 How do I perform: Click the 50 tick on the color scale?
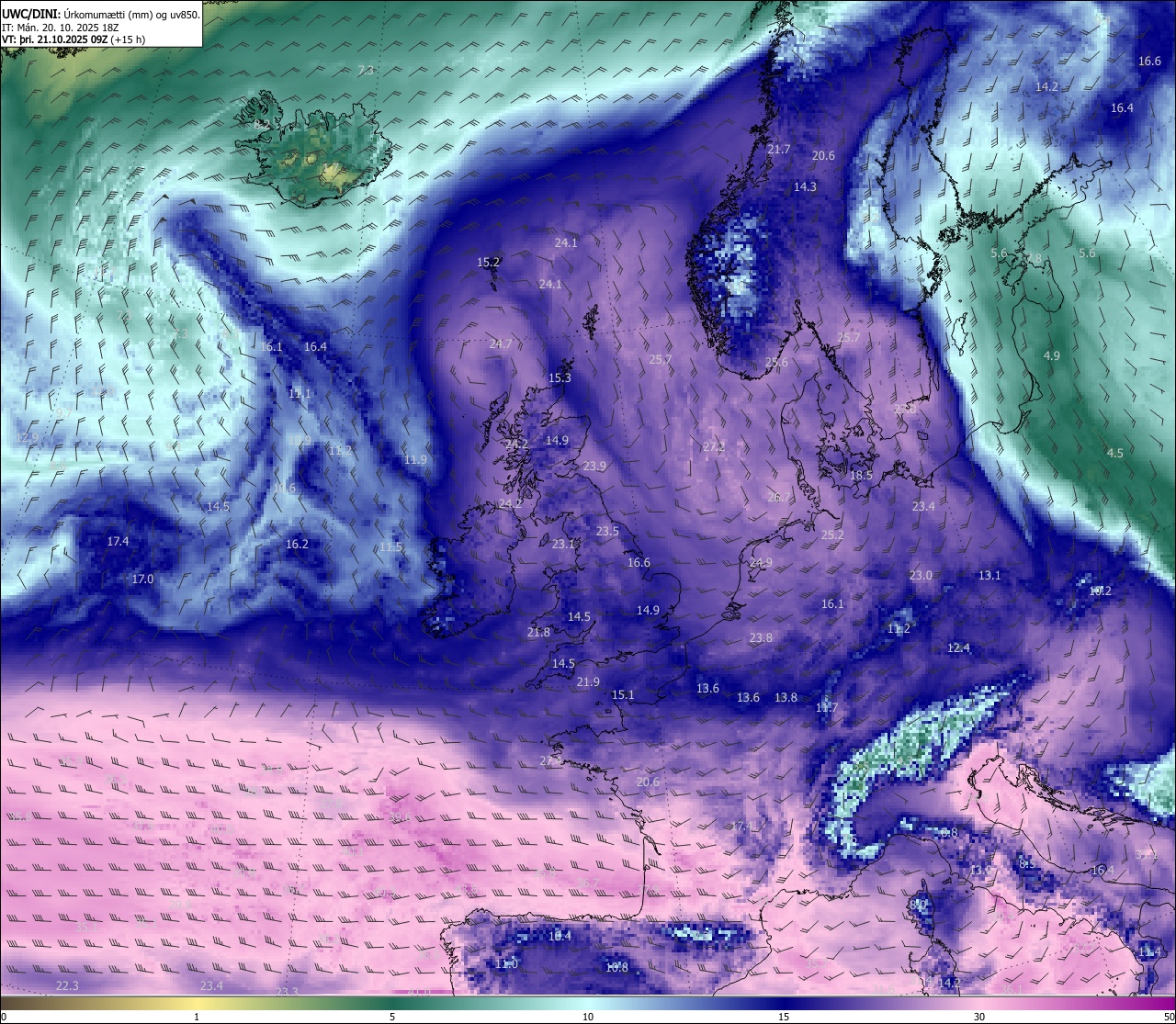[1169, 1017]
